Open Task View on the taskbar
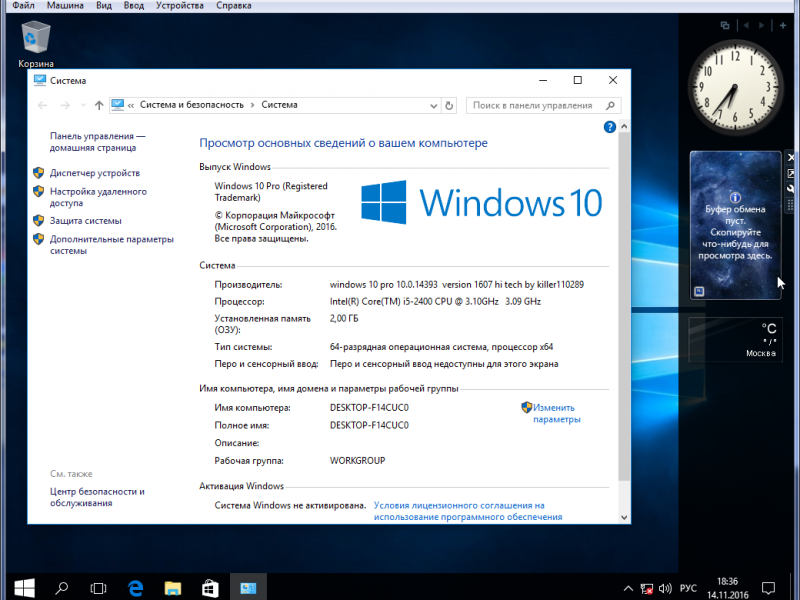Image resolution: width=800 pixels, height=600 pixels. pos(98,588)
